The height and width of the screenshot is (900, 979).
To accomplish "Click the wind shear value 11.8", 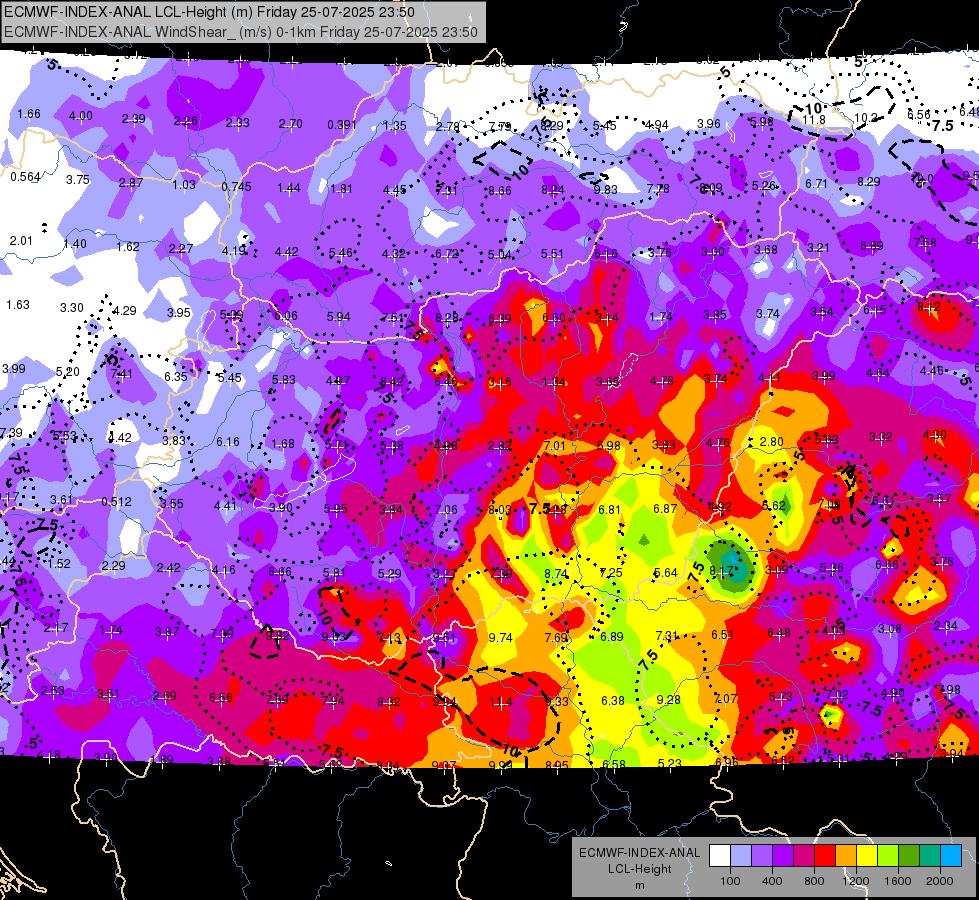I will [814, 119].
